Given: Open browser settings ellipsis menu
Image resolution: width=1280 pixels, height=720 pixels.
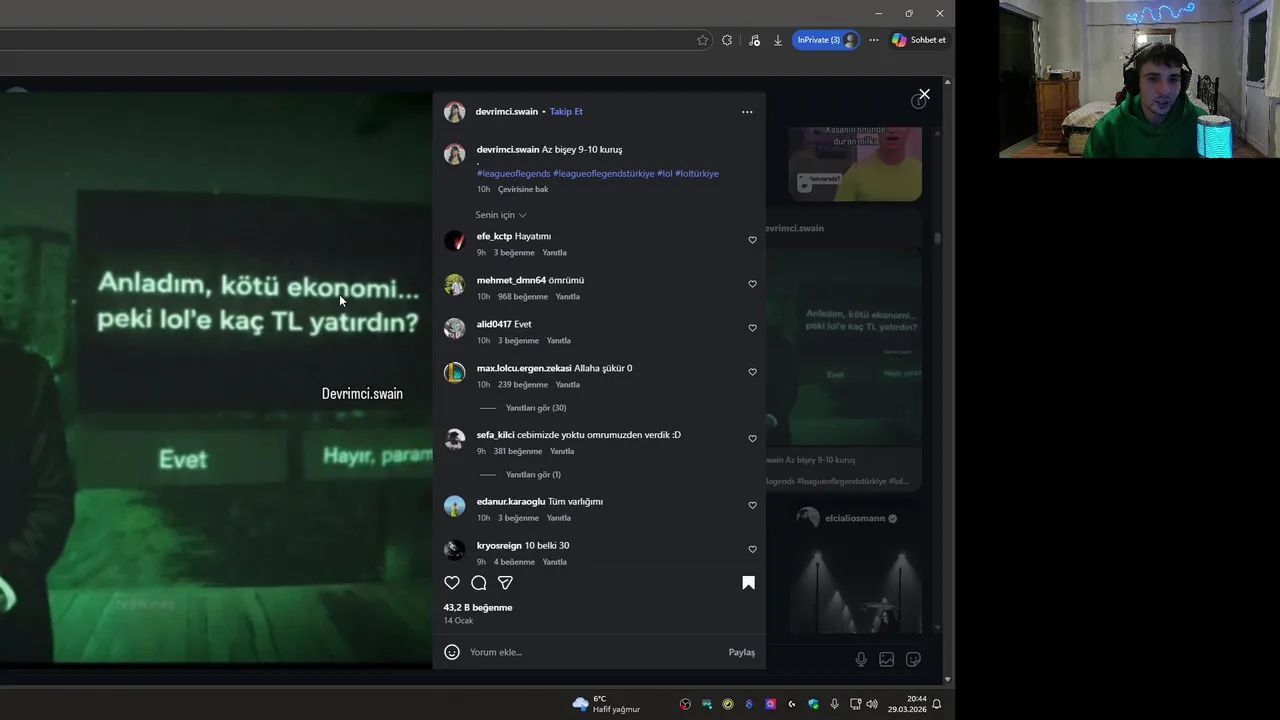Looking at the screenshot, I should point(874,40).
